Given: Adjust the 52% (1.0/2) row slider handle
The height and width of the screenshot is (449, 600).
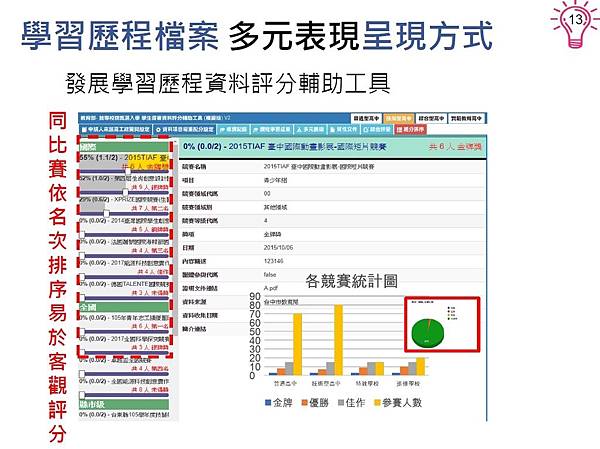Looking at the screenshot, I should 125,192.
